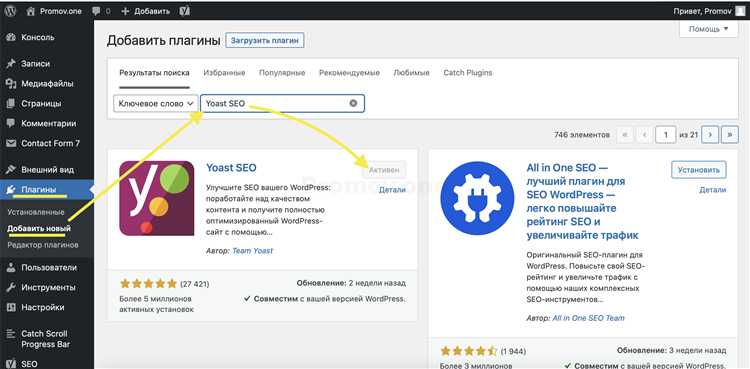
Task: Click the Yoast SEO plugin logo
Action: (x=156, y=198)
